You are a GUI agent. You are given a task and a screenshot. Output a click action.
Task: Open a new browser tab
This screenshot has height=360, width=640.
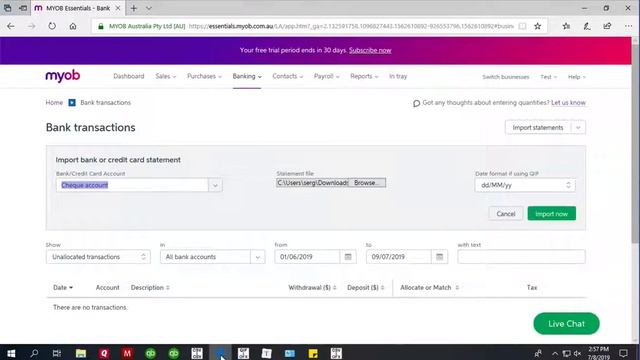pos(133,8)
